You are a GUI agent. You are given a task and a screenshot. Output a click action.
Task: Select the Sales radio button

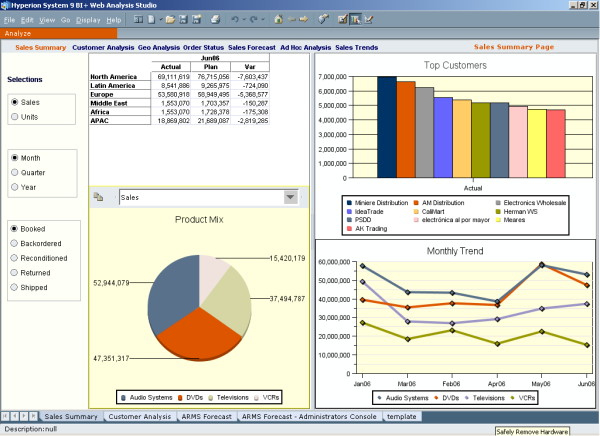click(x=15, y=102)
